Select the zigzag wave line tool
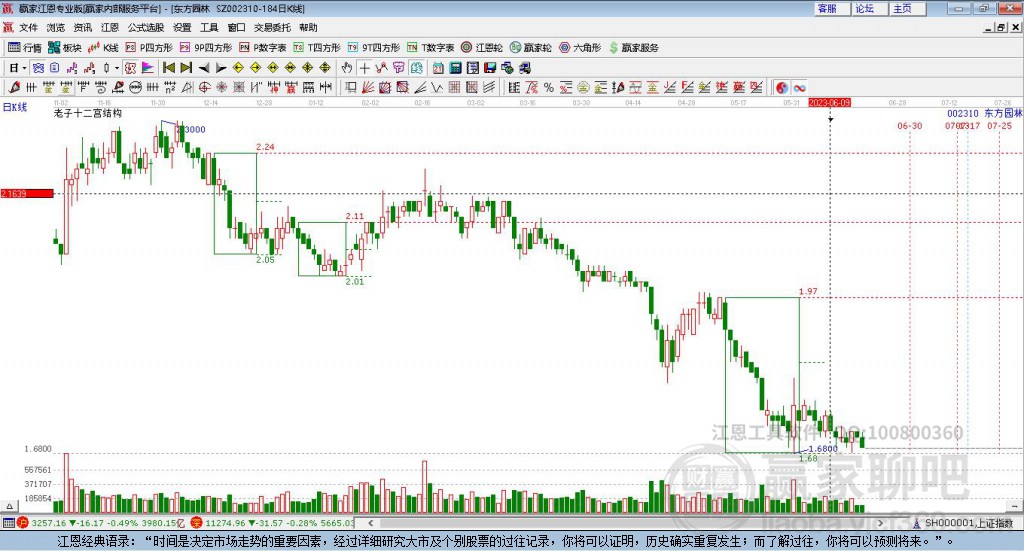The image size is (1024, 551). (x=437, y=87)
